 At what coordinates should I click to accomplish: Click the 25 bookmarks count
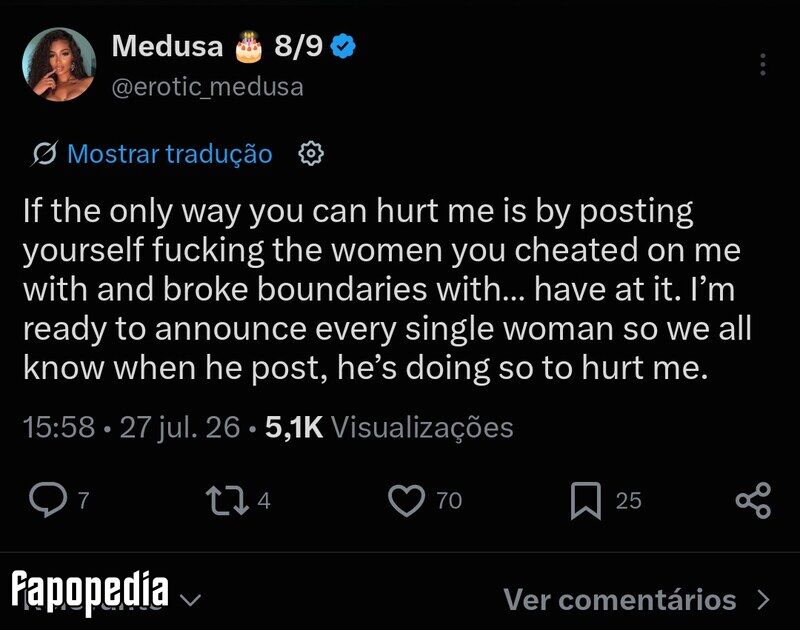pyautogui.click(x=628, y=500)
